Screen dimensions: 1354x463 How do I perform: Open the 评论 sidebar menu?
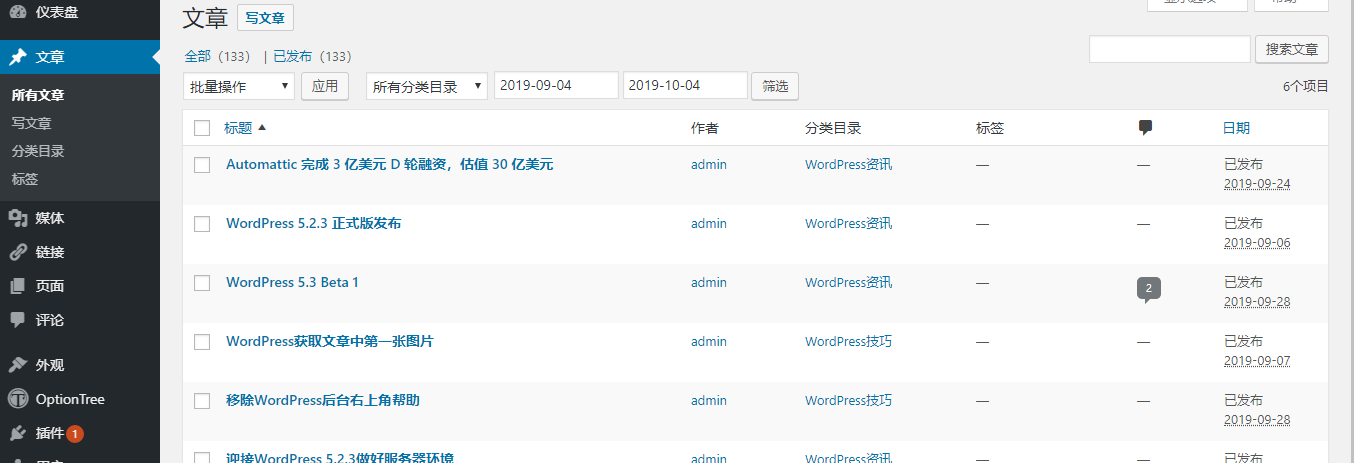80,320
